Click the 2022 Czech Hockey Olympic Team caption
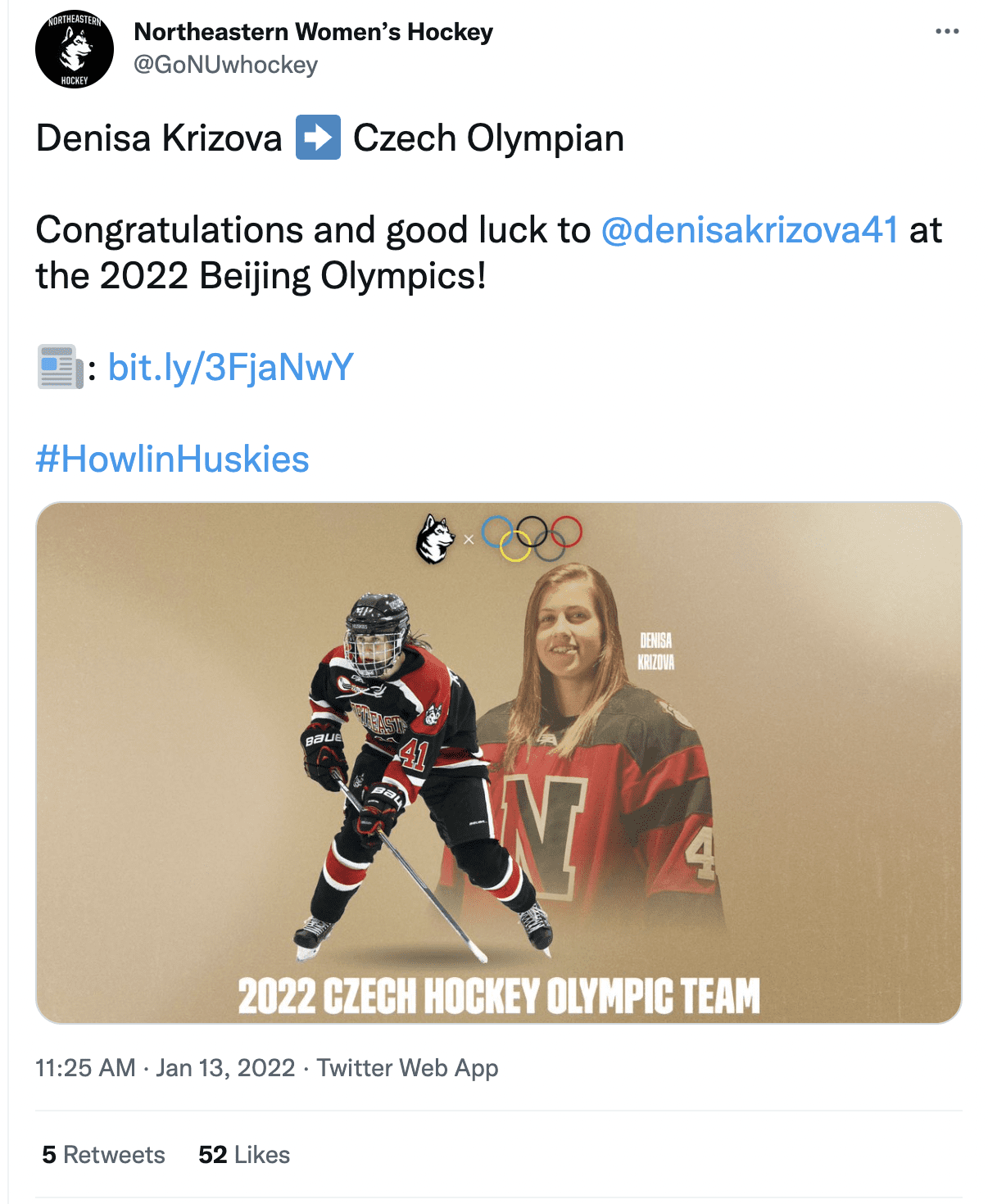 coord(498,996)
